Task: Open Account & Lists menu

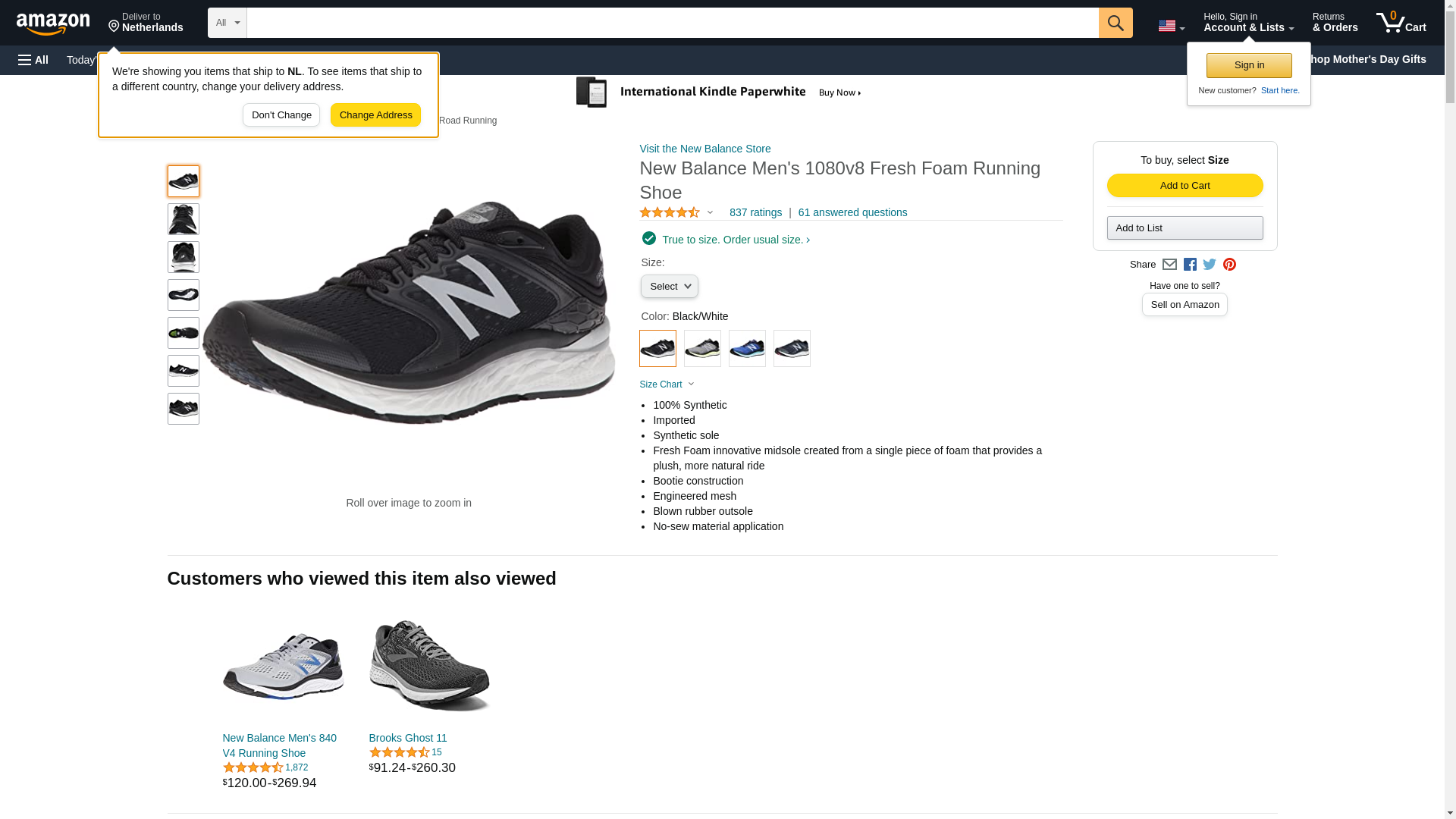Action: coord(1248,23)
